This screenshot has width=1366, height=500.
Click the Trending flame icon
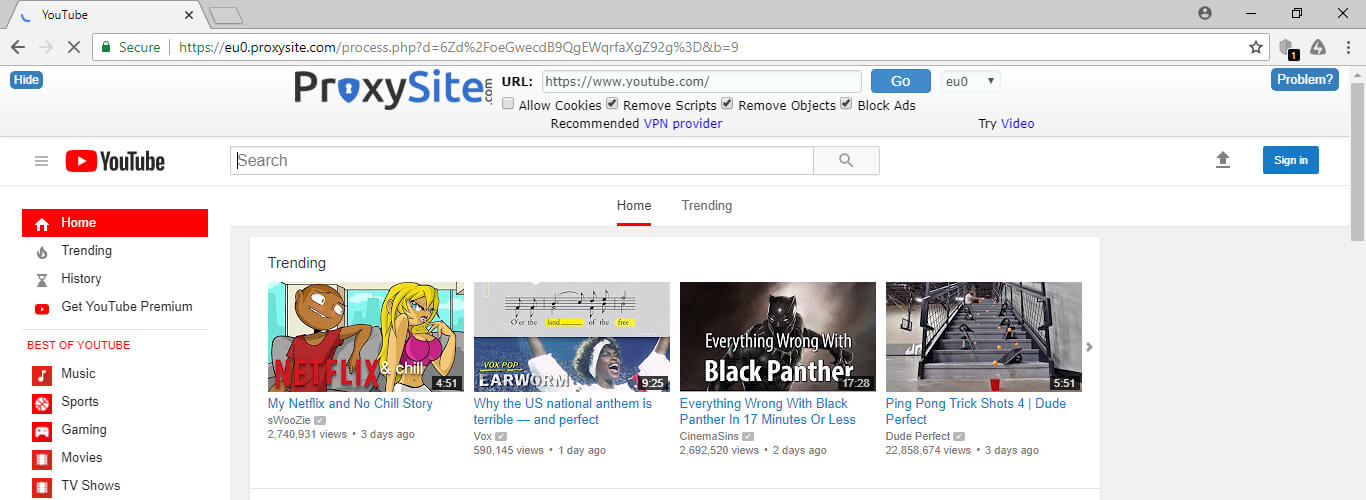[42, 252]
